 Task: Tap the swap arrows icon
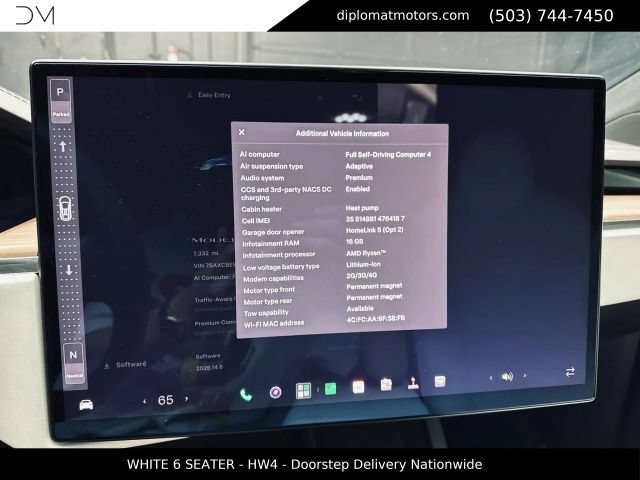point(570,372)
